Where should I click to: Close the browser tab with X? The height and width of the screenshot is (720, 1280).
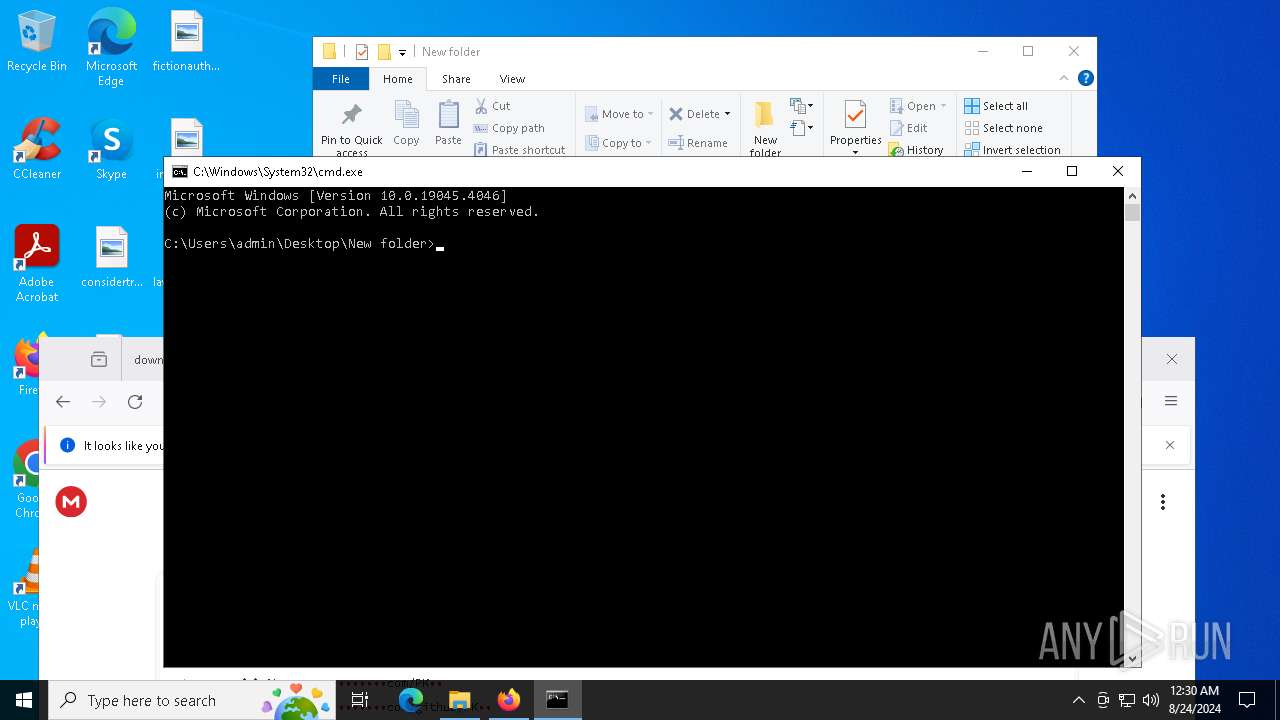tap(1172, 359)
